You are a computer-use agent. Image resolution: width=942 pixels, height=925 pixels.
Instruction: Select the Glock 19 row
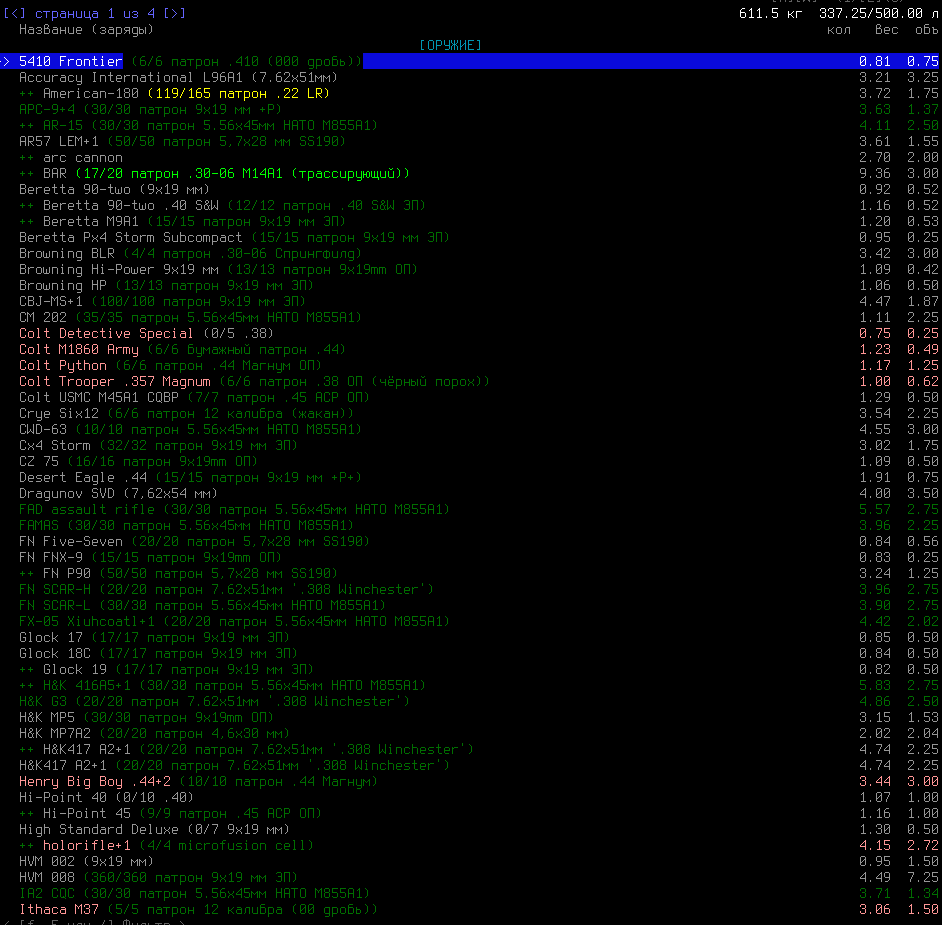(x=471, y=670)
